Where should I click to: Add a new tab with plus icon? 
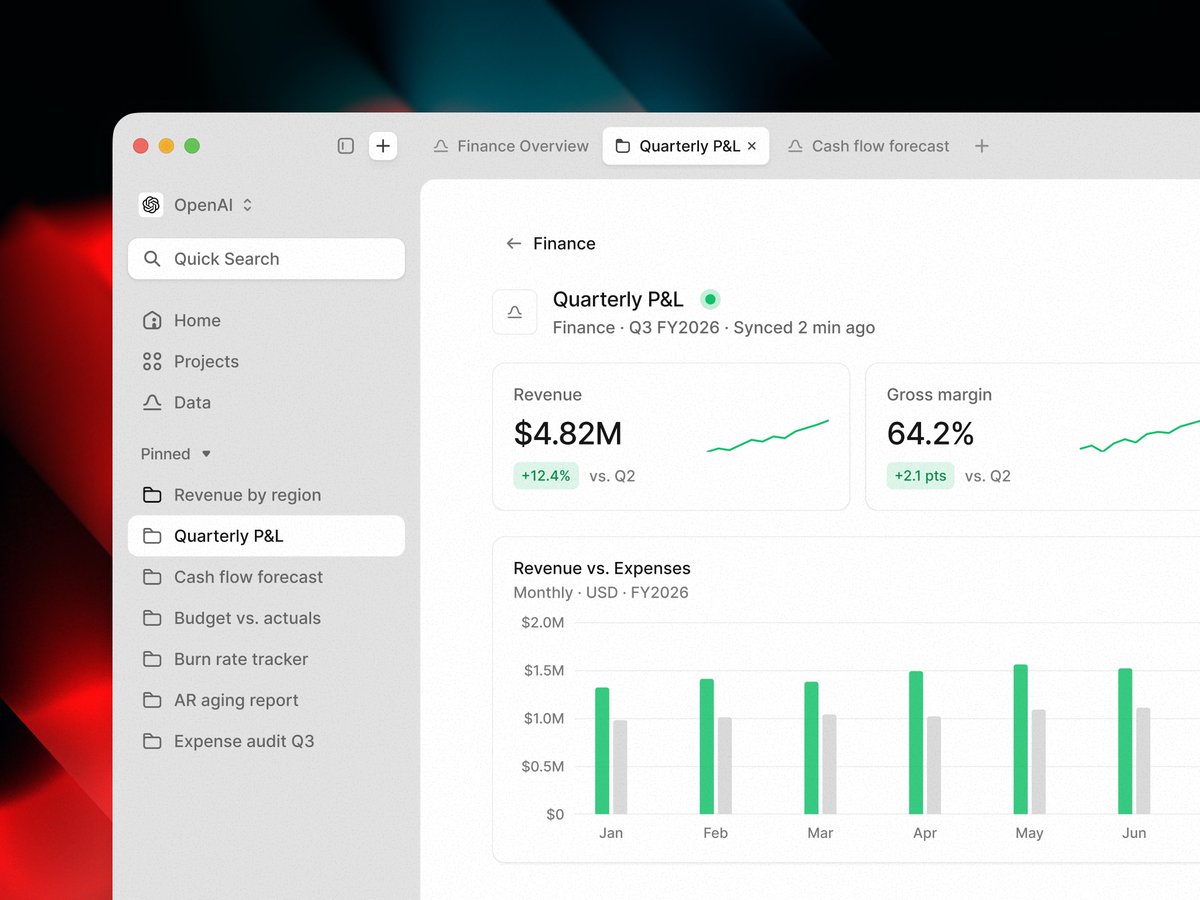pyautogui.click(x=982, y=146)
